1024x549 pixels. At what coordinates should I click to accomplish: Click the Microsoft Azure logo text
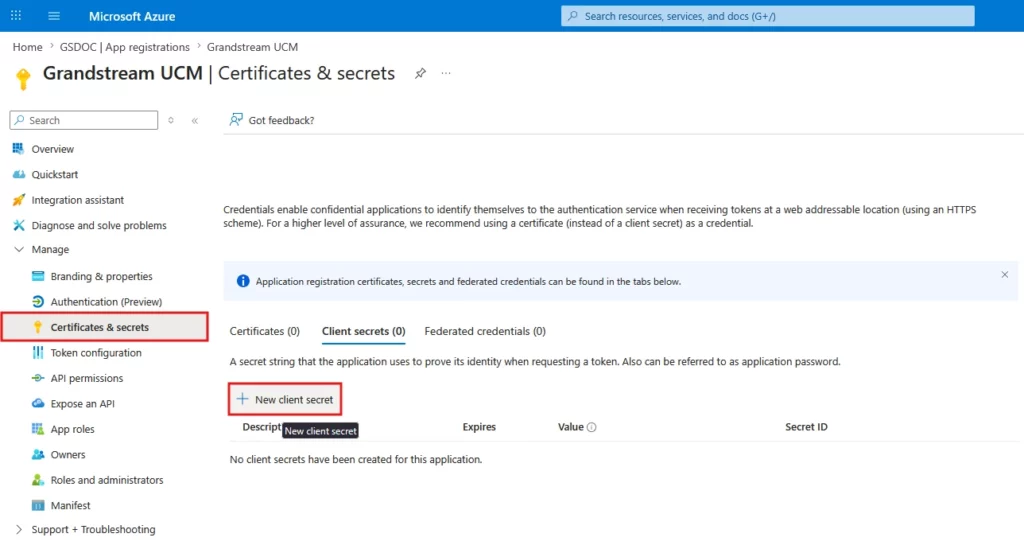click(x=132, y=16)
